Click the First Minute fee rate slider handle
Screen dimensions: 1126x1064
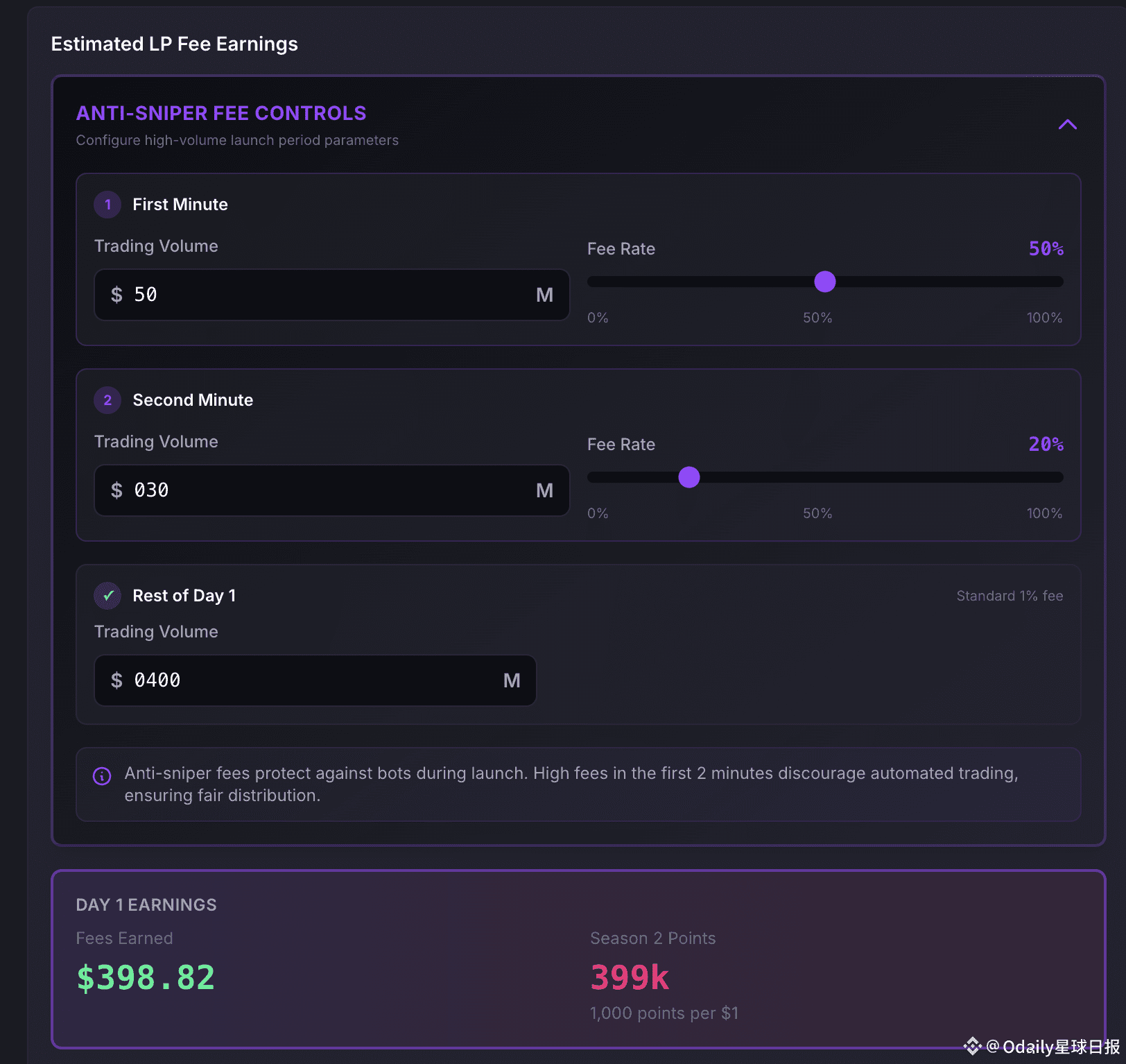[824, 282]
